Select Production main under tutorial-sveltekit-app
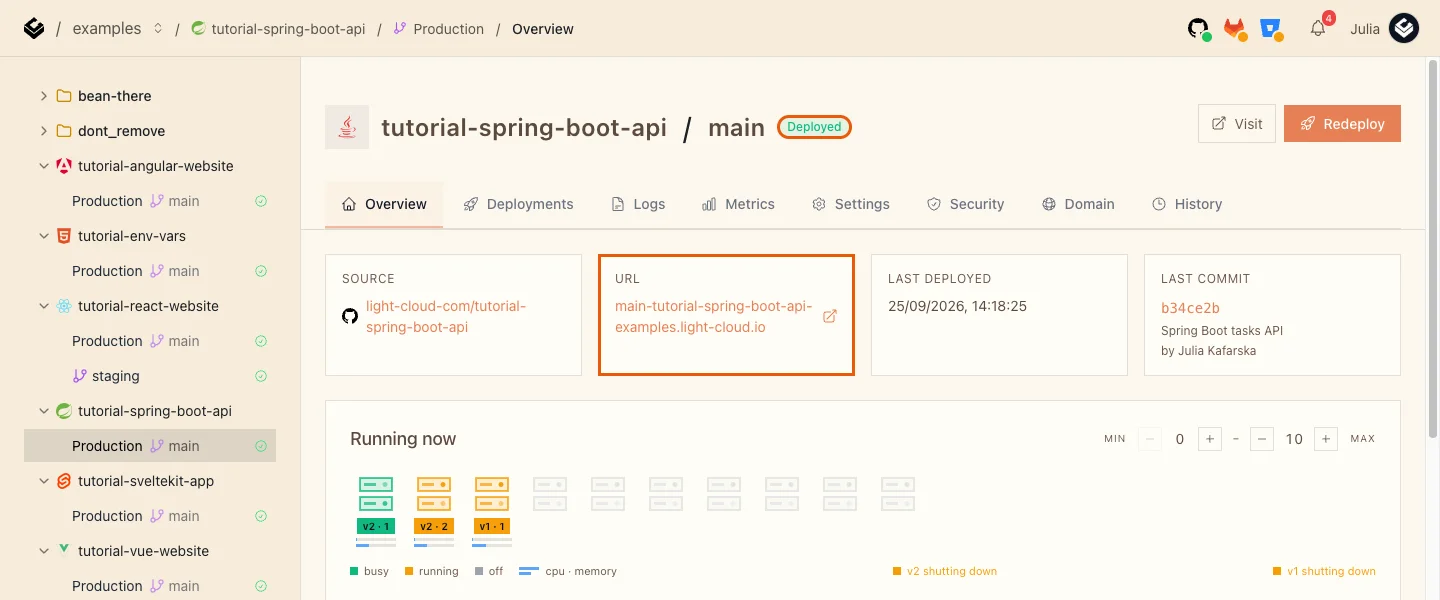Image resolution: width=1440 pixels, height=600 pixels. (150, 516)
